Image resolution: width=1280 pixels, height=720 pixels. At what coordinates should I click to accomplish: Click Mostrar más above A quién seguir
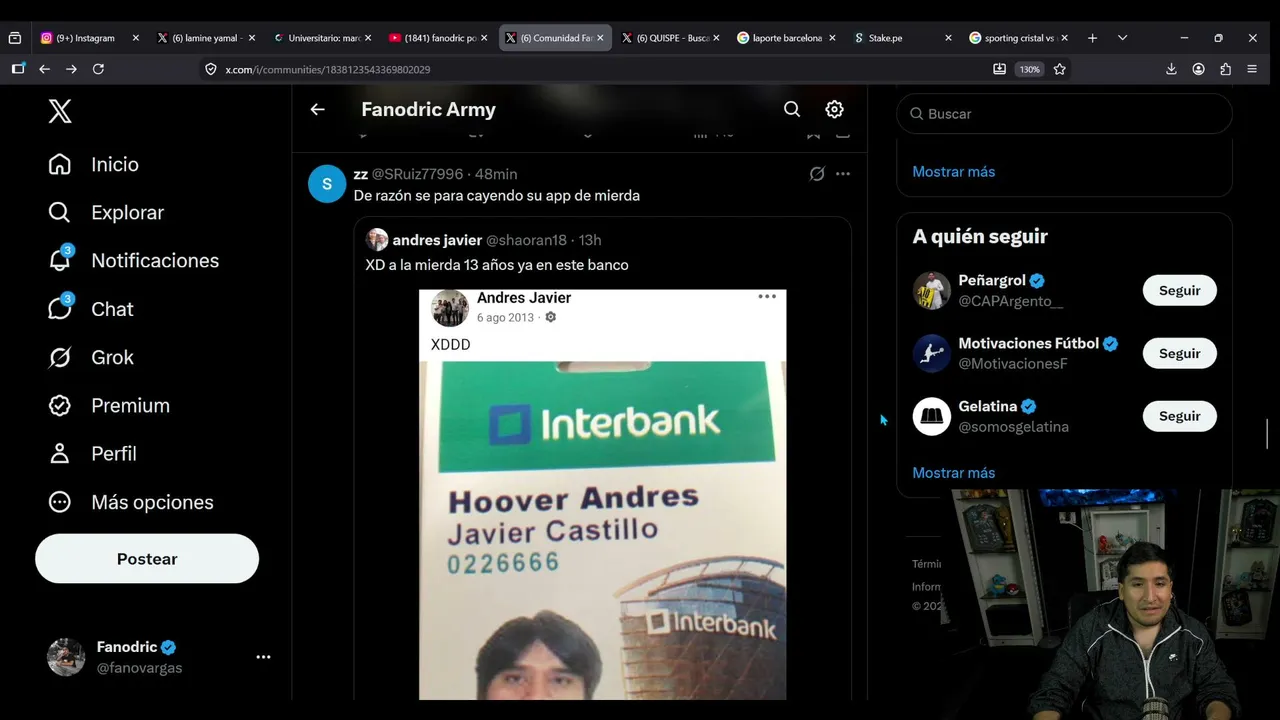954,172
